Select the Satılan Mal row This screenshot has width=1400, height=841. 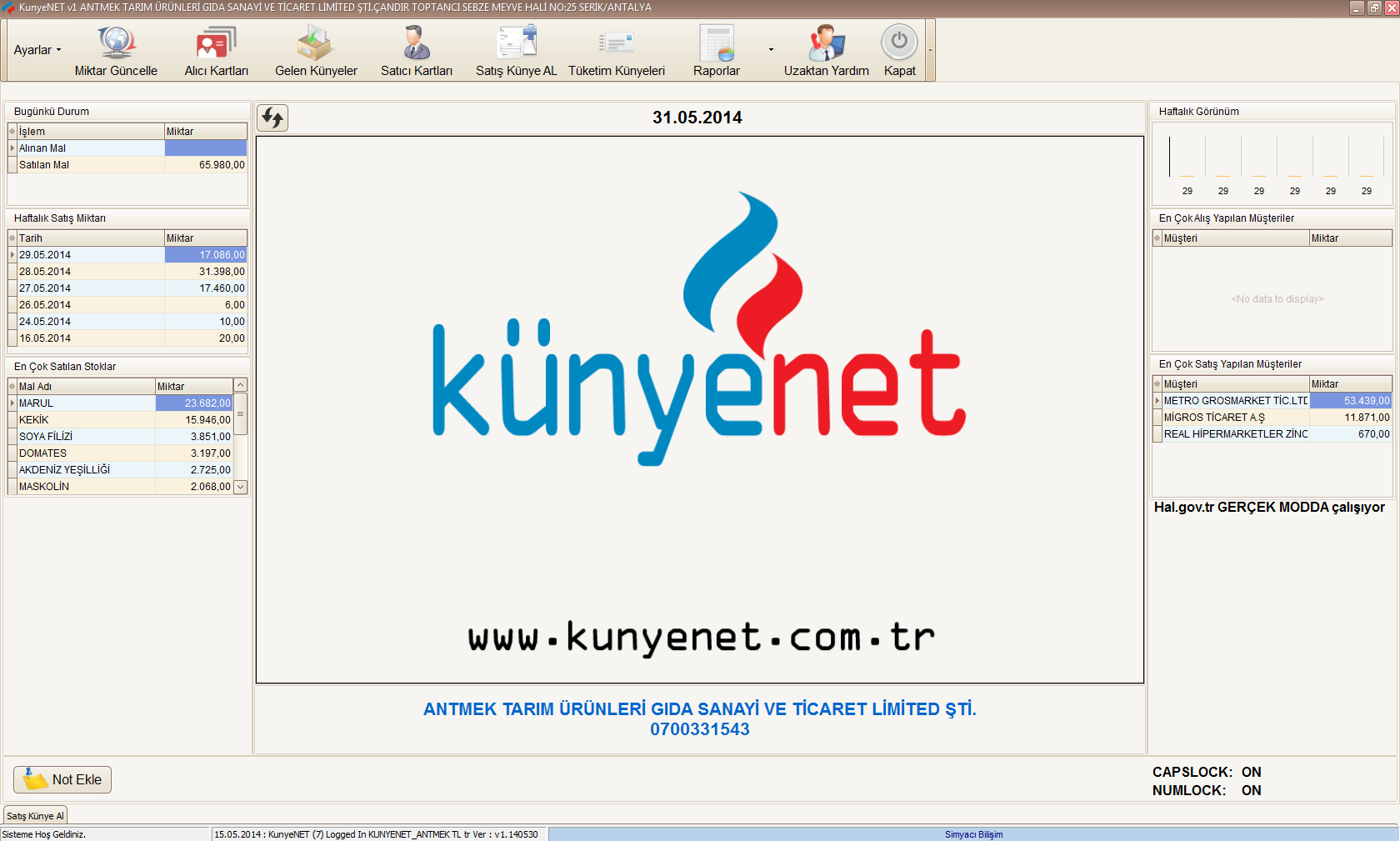pos(127,165)
